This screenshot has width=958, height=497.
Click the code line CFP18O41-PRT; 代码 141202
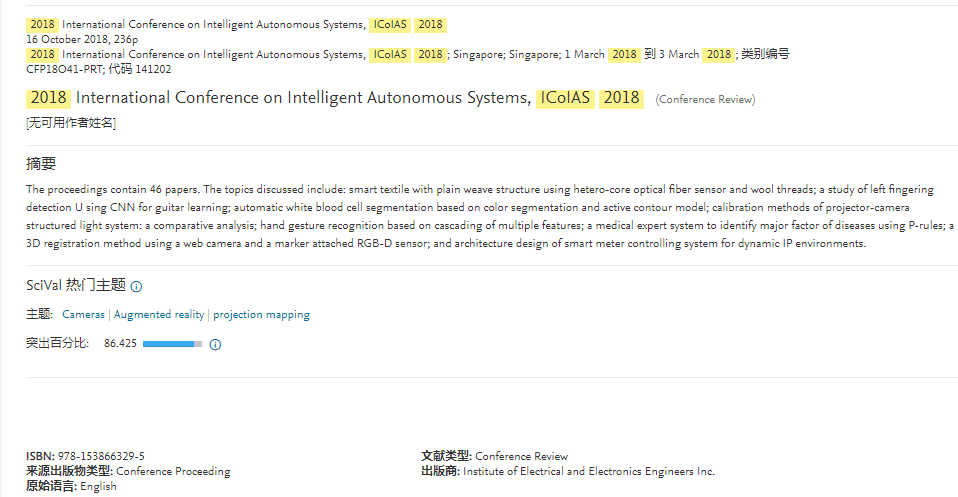(98, 69)
